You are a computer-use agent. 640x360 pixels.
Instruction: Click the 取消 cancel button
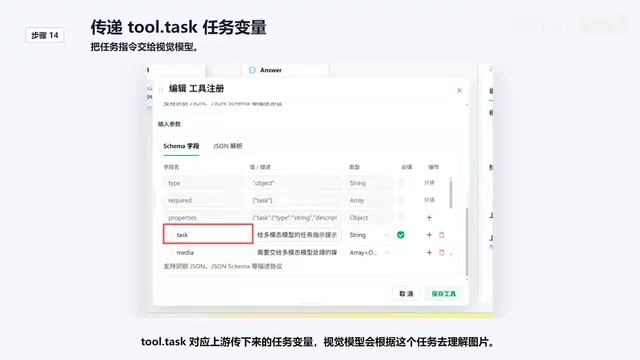[406, 293]
